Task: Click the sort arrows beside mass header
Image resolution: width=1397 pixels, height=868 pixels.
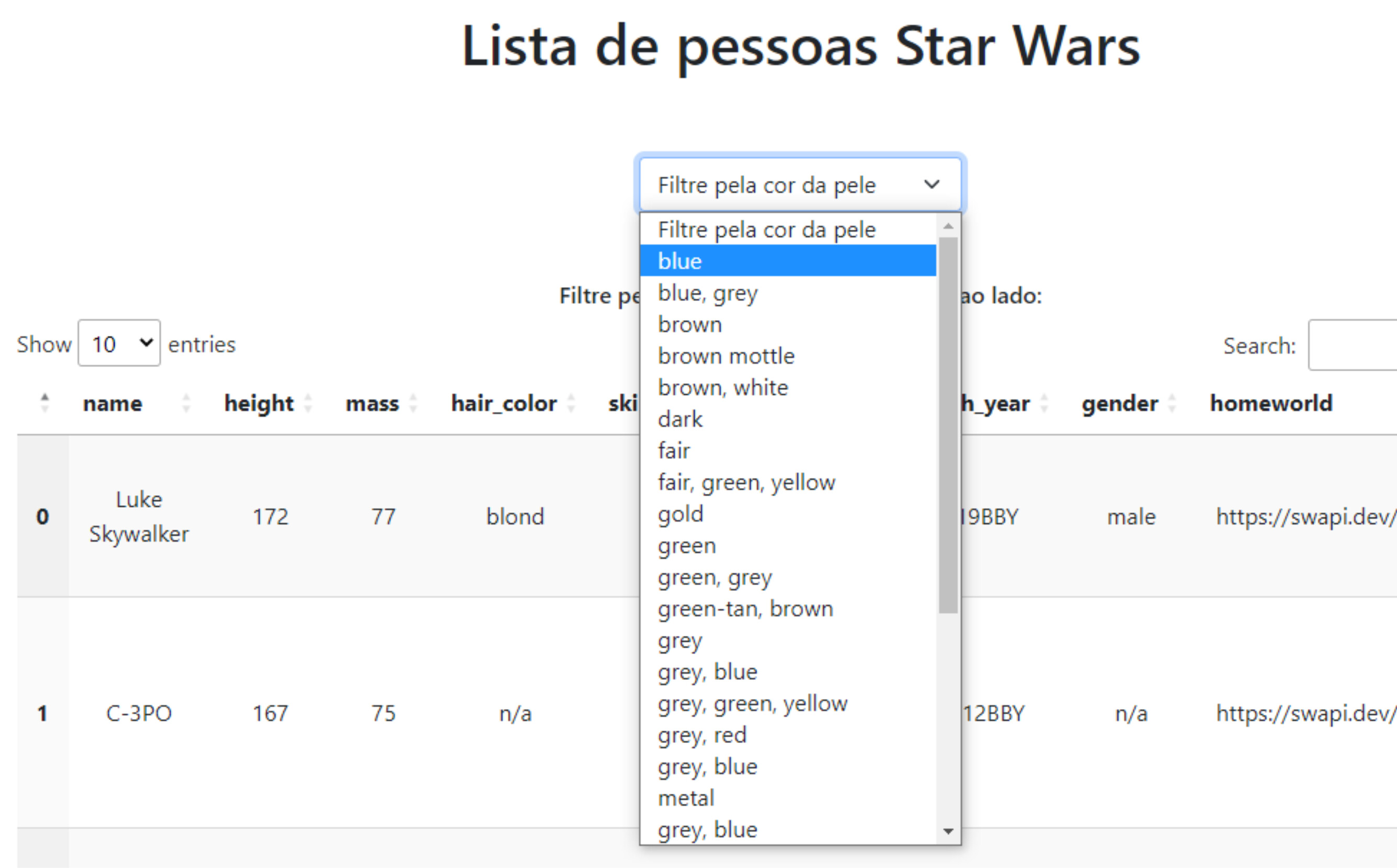Action: coord(413,403)
